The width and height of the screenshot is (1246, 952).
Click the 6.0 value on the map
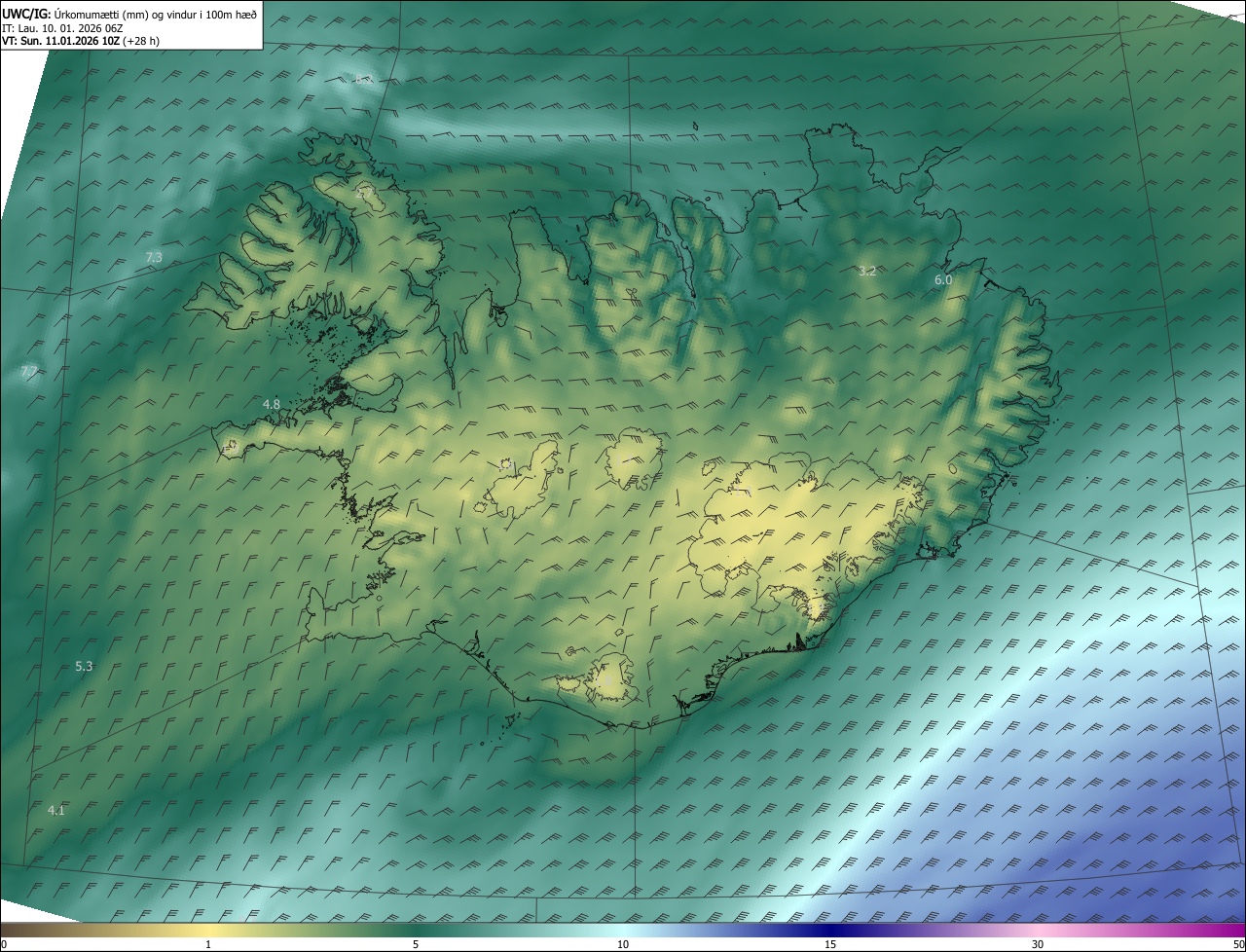[x=943, y=279]
